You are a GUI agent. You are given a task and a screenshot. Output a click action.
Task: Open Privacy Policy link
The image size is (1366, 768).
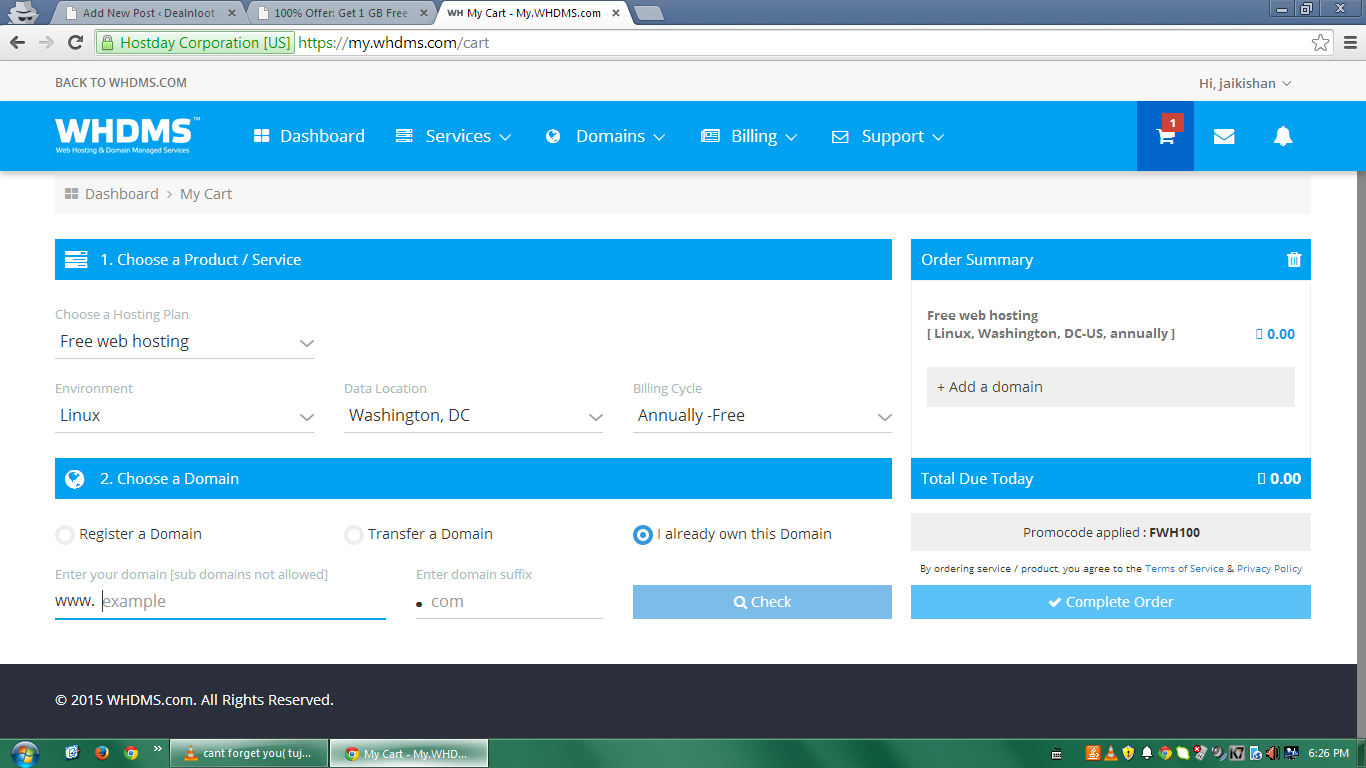pyautogui.click(x=1269, y=569)
